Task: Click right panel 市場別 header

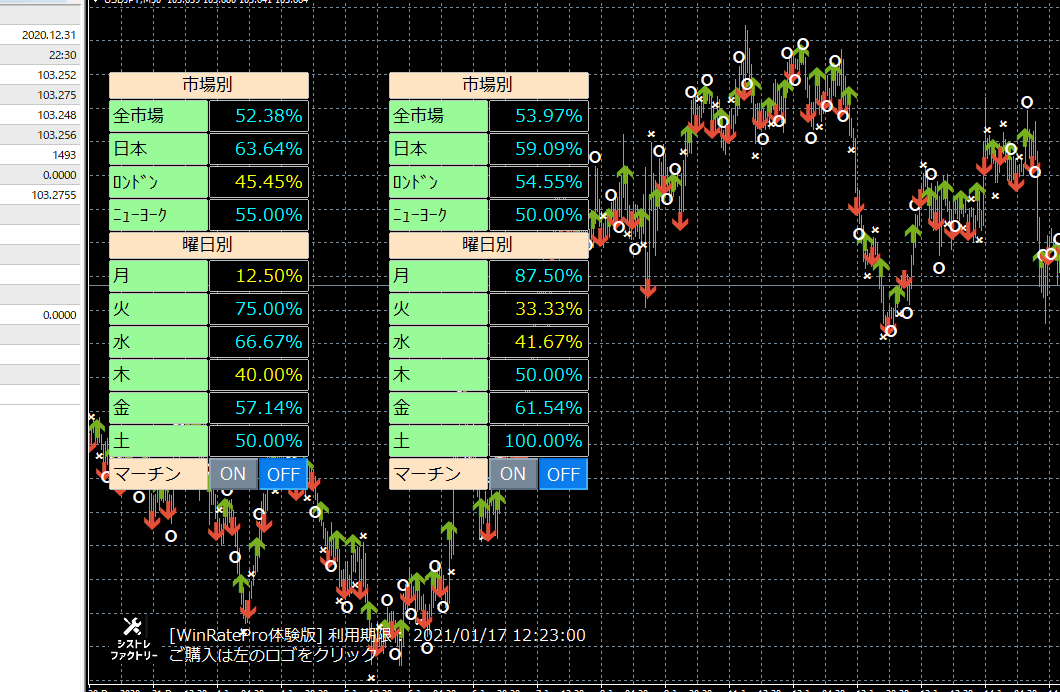Action: tap(488, 85)
